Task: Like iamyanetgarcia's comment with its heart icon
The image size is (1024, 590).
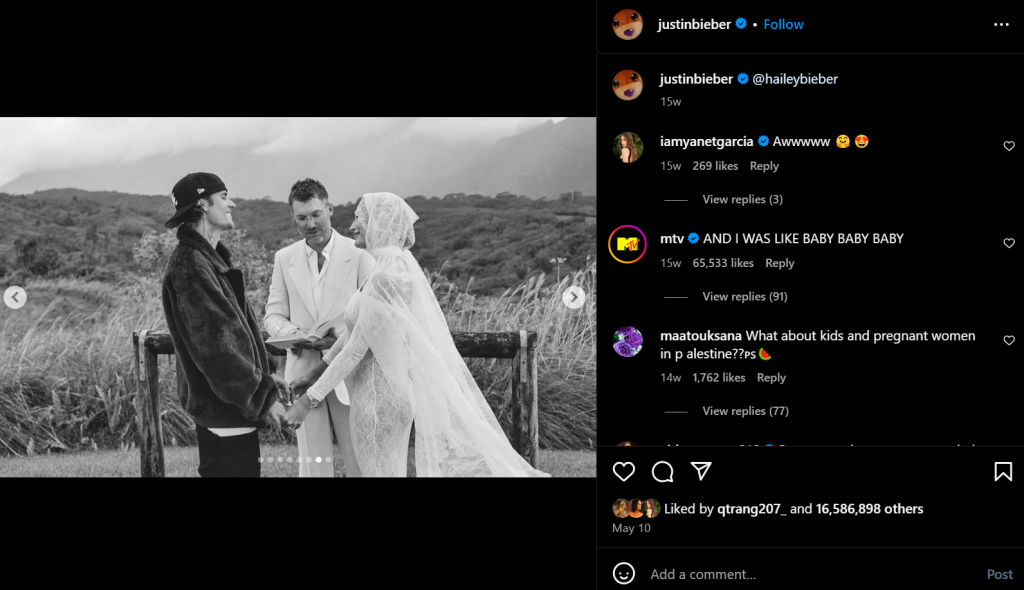Action: tap(1008, 145)
